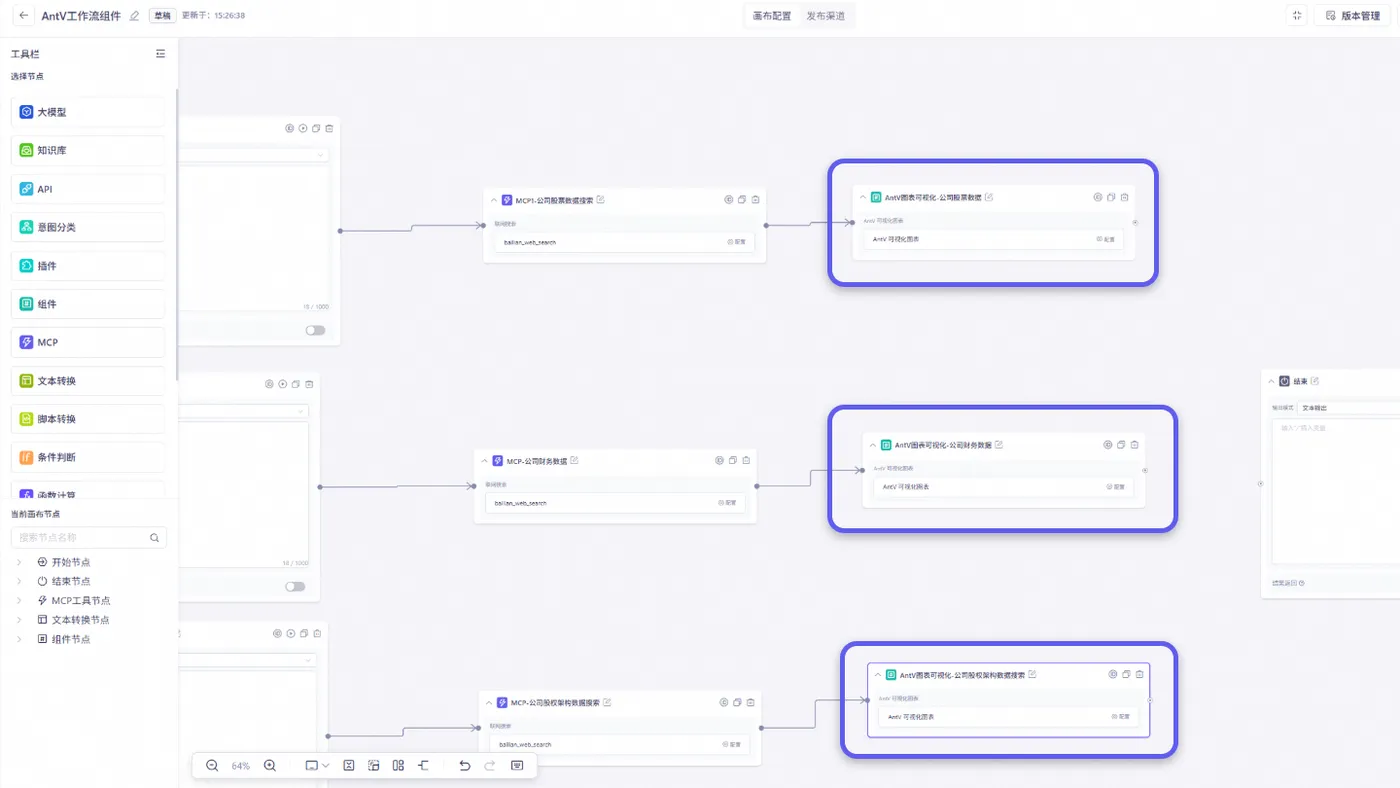
Task: Delete the MCP1-公司股票数据搜索 node
Action: (x=756, y=199)
